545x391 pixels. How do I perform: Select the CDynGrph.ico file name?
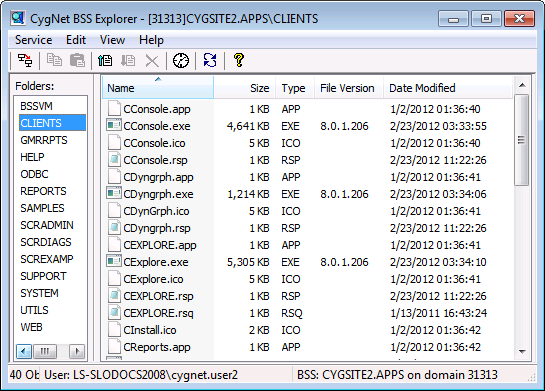[156, 211]
